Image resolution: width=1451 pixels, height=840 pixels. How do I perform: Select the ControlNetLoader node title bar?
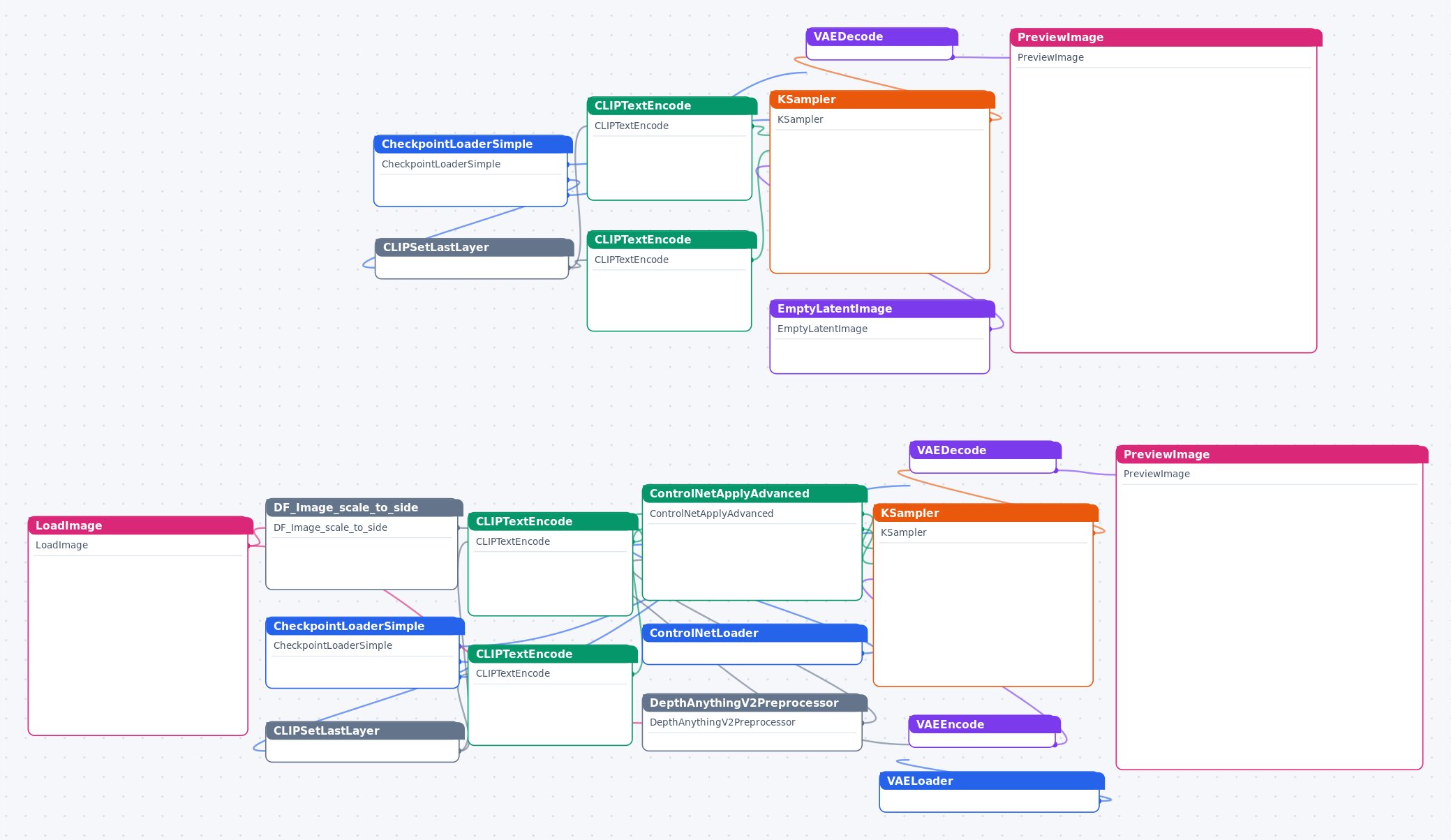point(754,633)
